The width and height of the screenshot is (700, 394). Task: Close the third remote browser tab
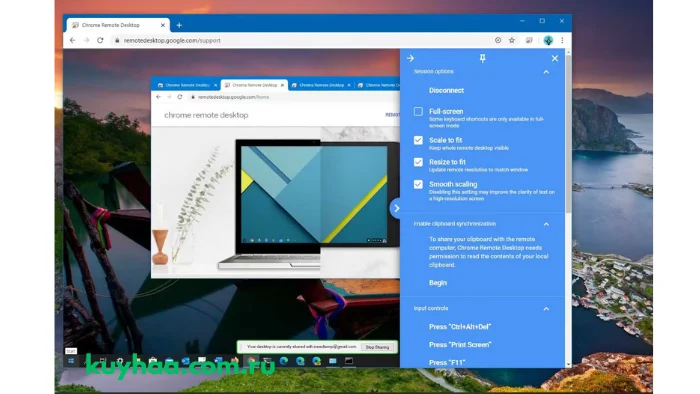(349, 85)
